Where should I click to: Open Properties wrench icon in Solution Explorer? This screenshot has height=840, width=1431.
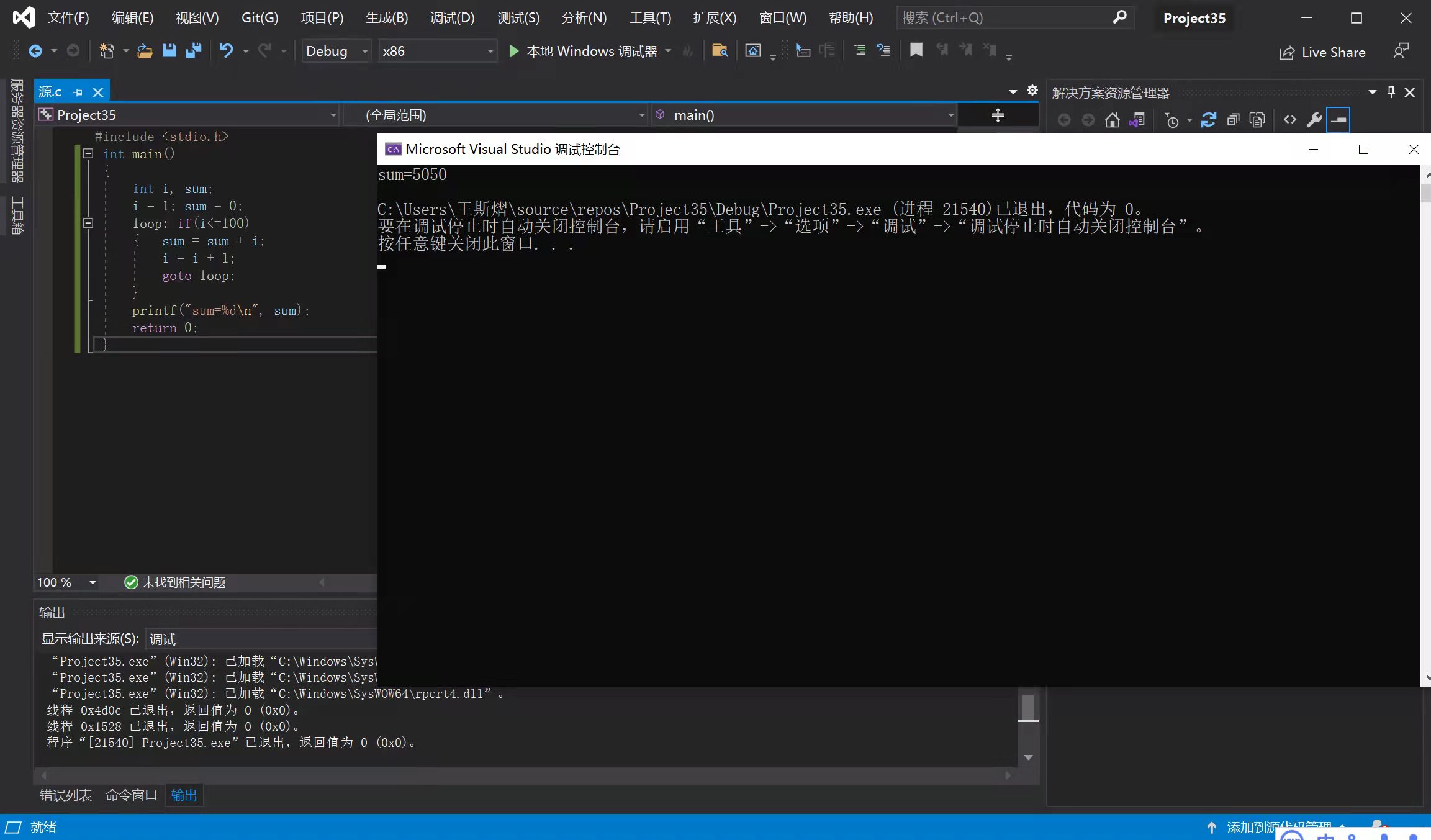point(1314,120)
